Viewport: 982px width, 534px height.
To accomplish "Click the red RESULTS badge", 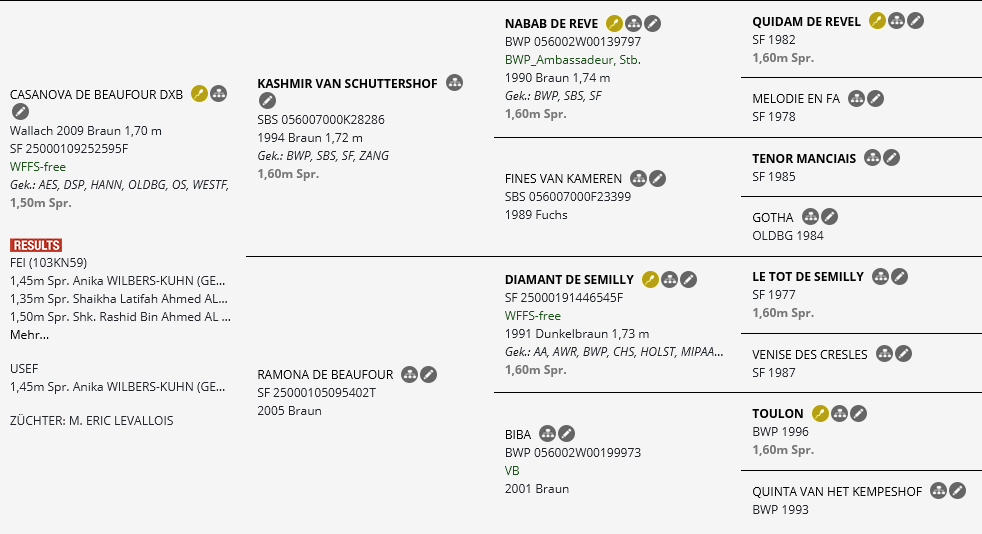I will (36, 245).
